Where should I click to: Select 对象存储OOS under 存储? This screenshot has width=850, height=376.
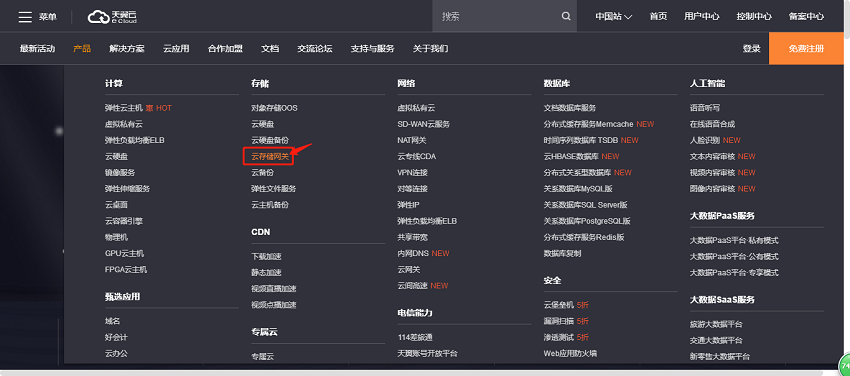pos(274,108)
